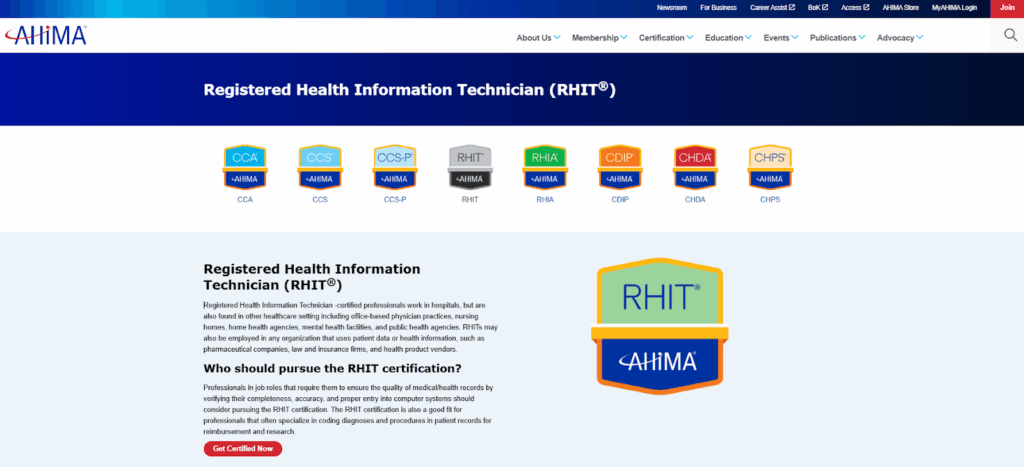Select the green RHIA badge icon
Screen dimensions: 1024x467
545,168
